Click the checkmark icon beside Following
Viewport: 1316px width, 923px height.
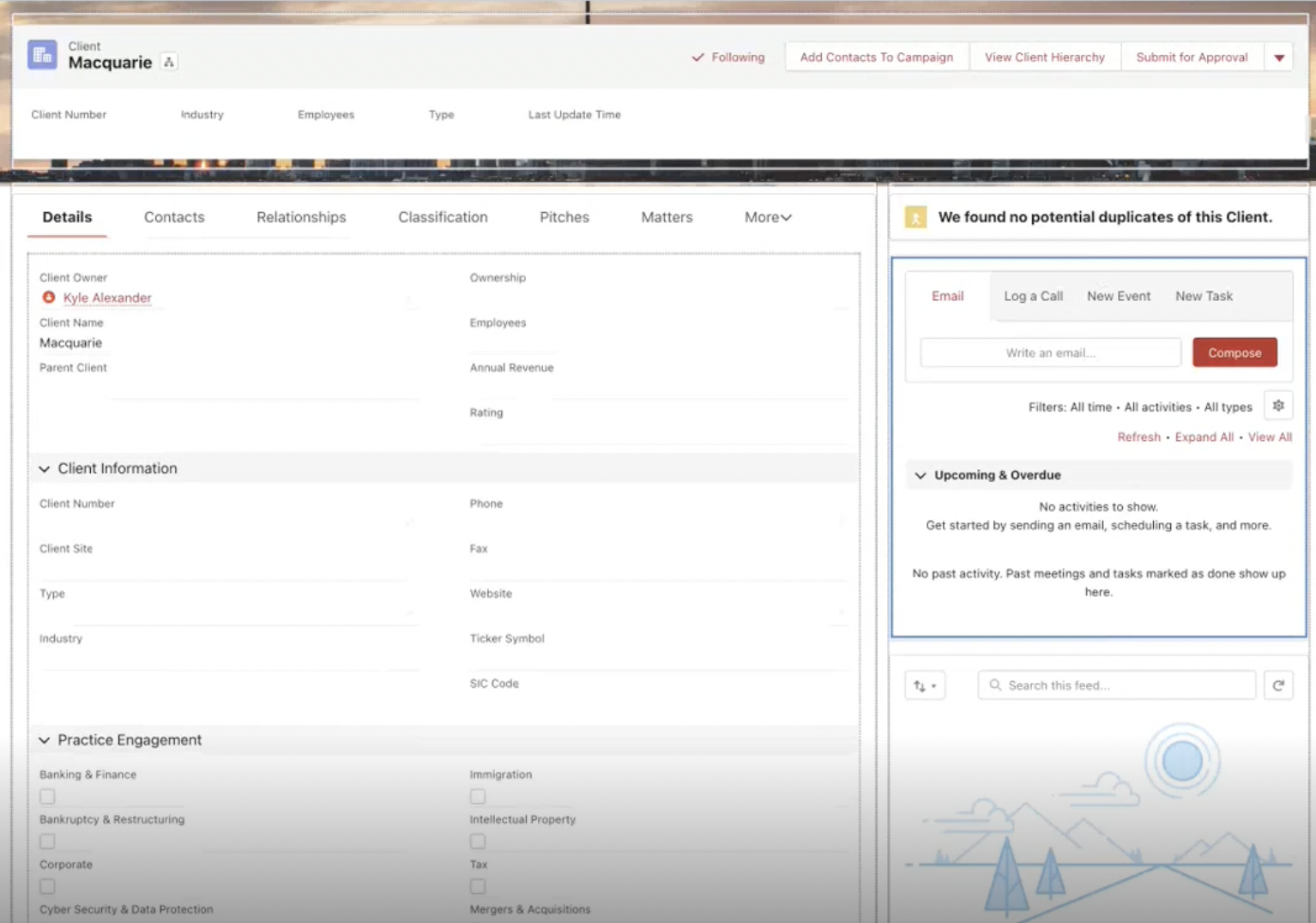(697, 57)
